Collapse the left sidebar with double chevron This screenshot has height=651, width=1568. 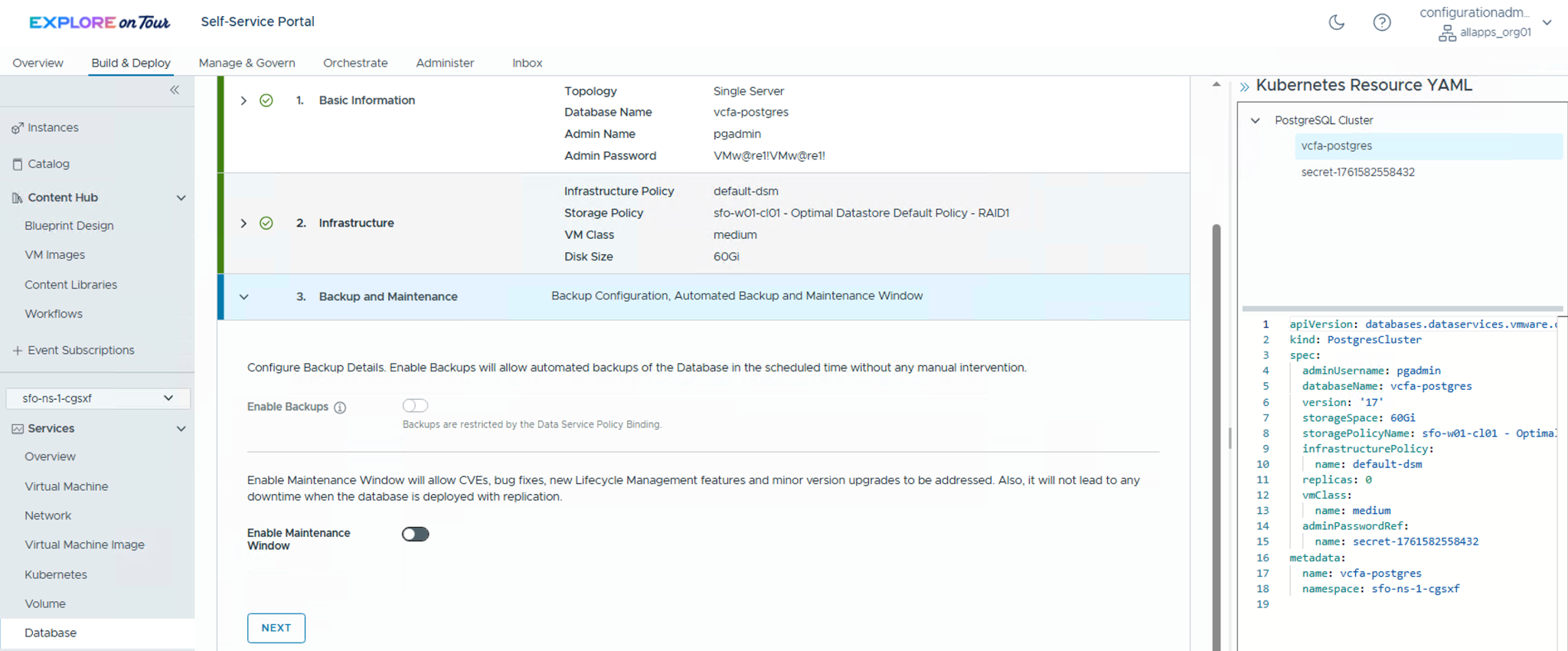175,90
